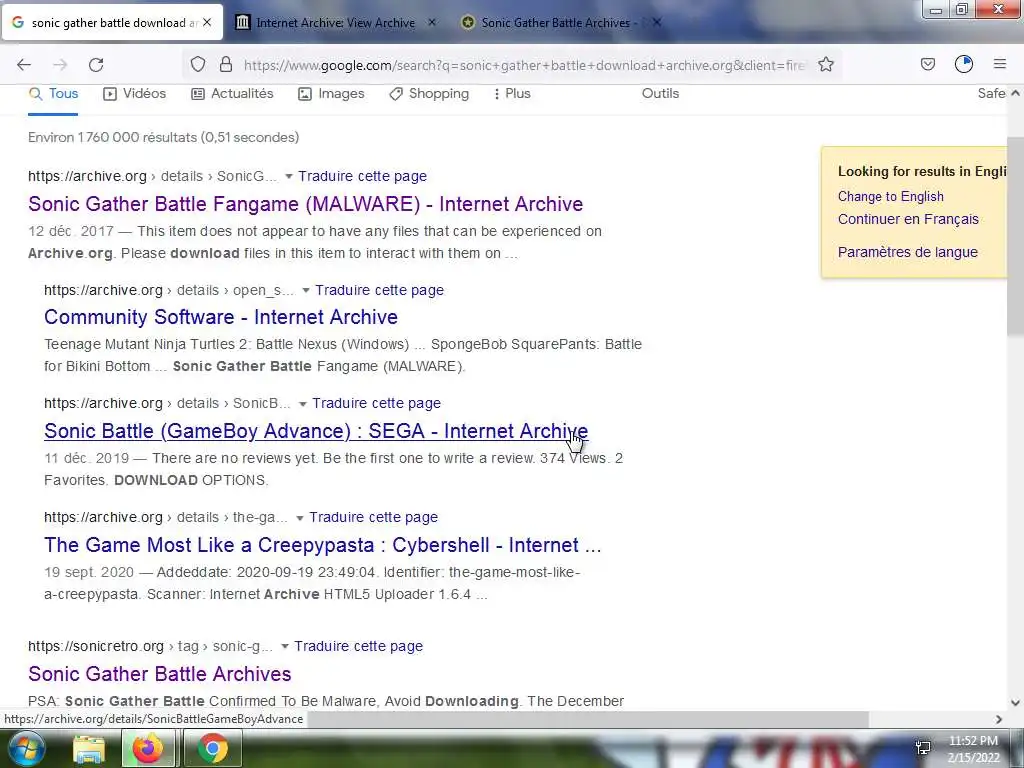Screen dimensions: 1024x768
Task: Open Sonic Gather Battle Fangame (MALWARE) result
Action: tap(306, 204)
